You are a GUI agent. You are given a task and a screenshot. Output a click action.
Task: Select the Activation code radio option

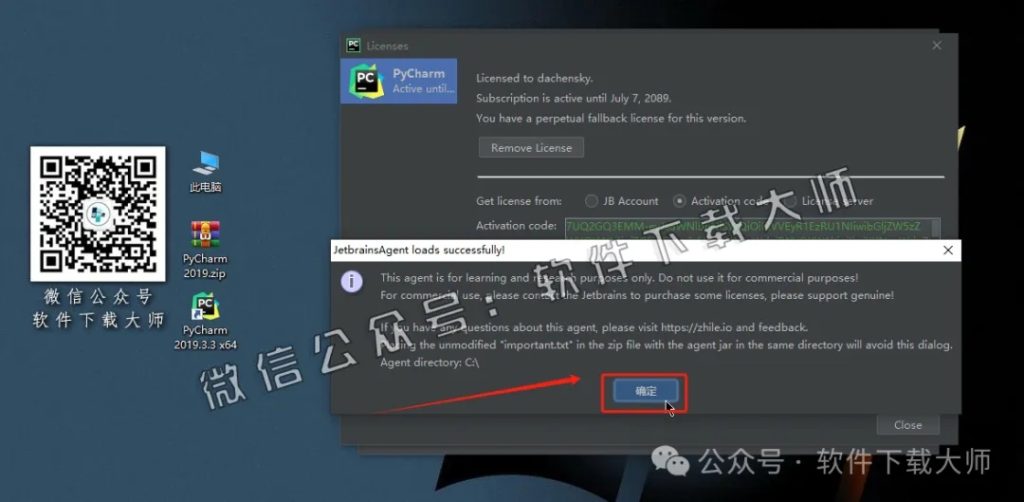(x=722, y=201)
